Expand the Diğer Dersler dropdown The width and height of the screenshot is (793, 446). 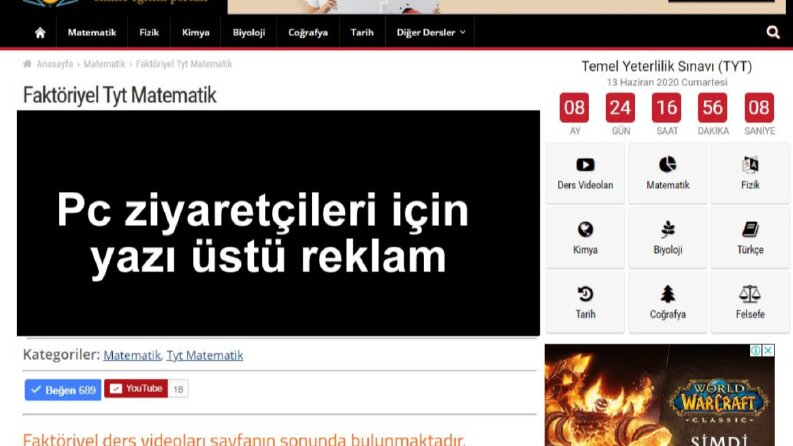click(x=430, y=32)
